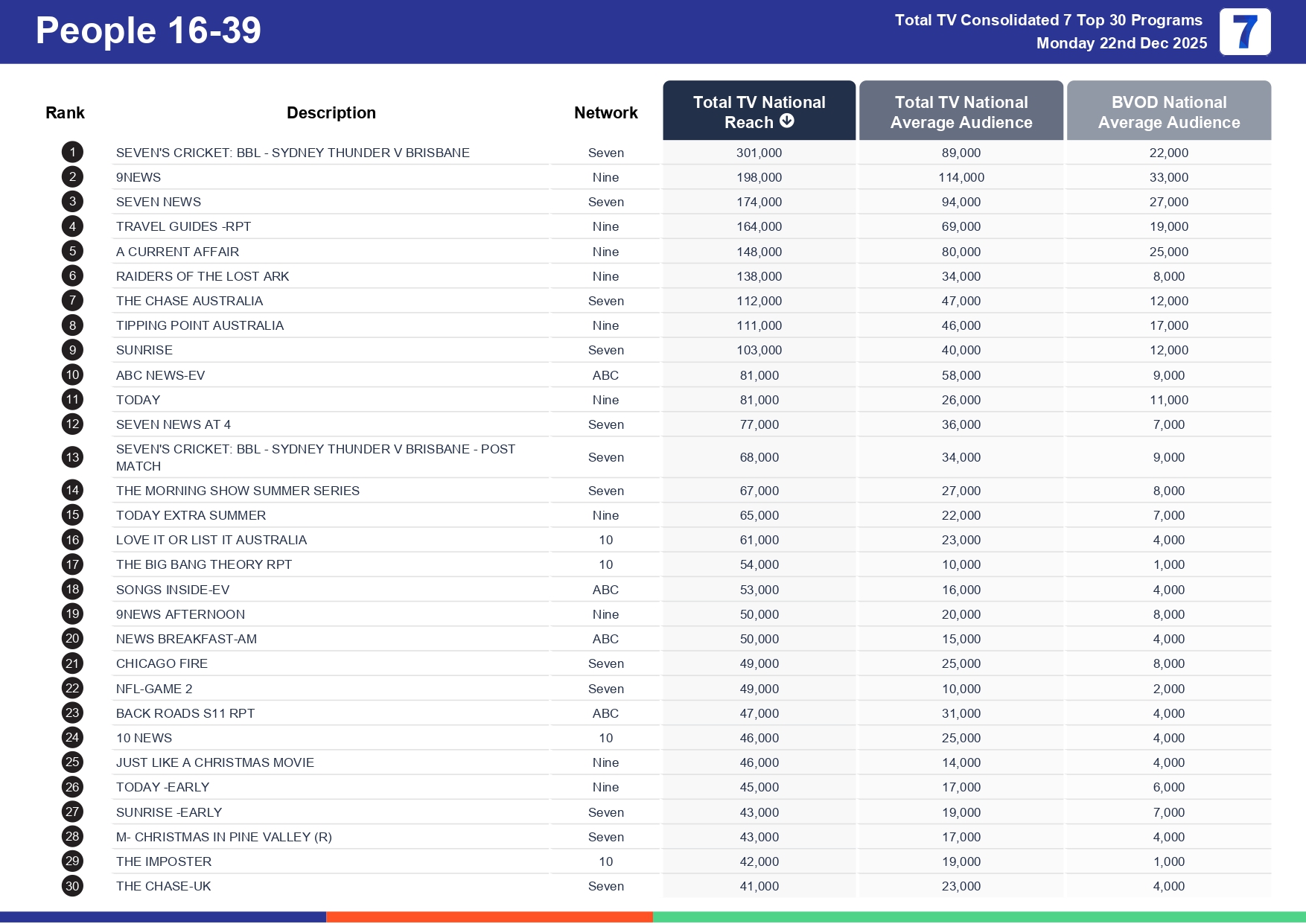Click the orange segment of the bottom color bar

tap(489, 917)
